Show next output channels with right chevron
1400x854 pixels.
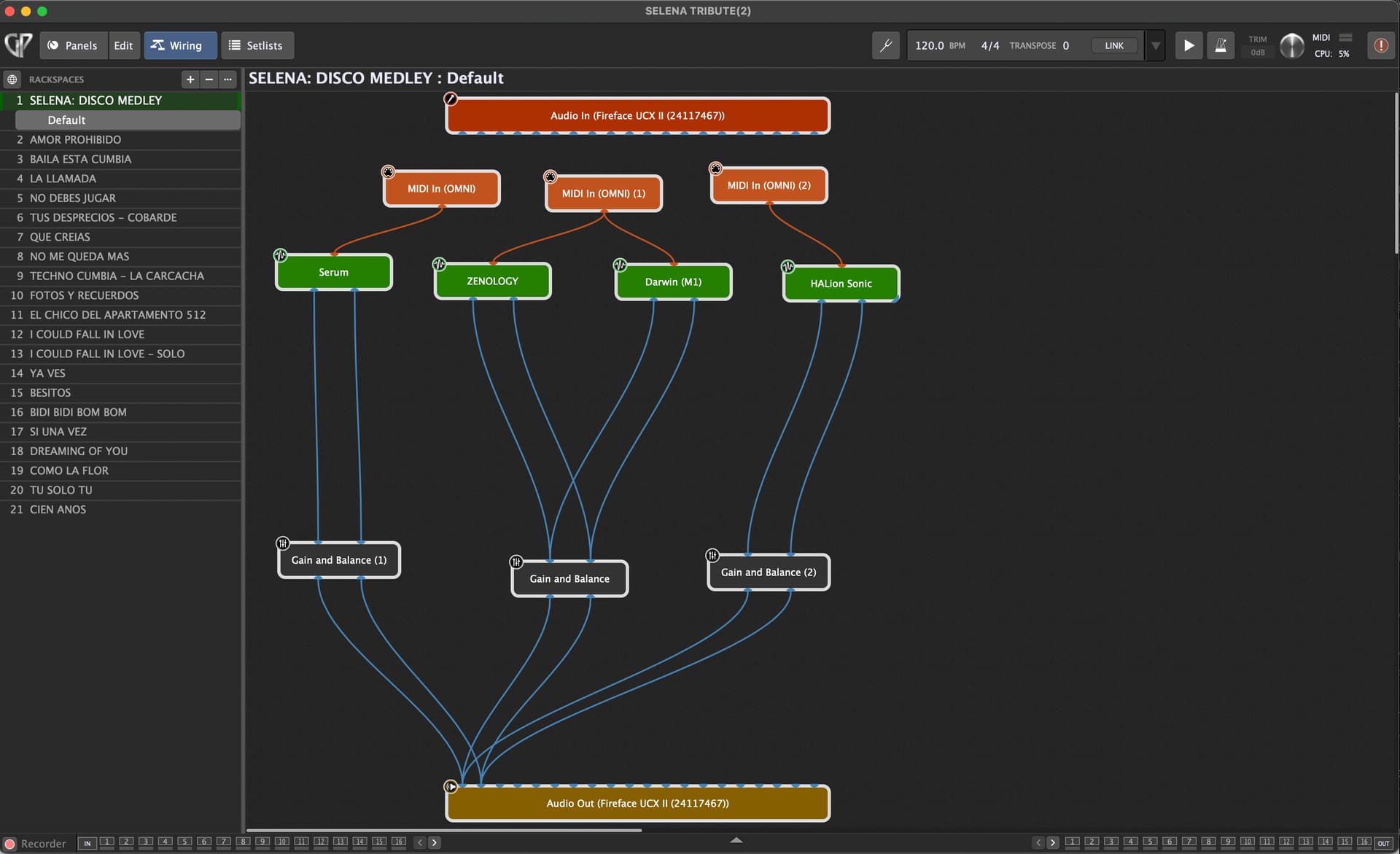1053,842
